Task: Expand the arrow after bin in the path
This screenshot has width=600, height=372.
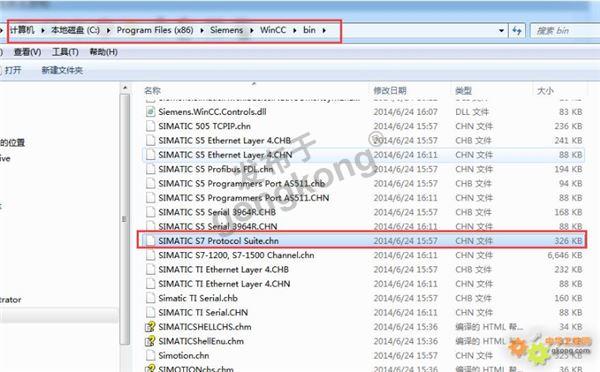Action: pos(324,30)
